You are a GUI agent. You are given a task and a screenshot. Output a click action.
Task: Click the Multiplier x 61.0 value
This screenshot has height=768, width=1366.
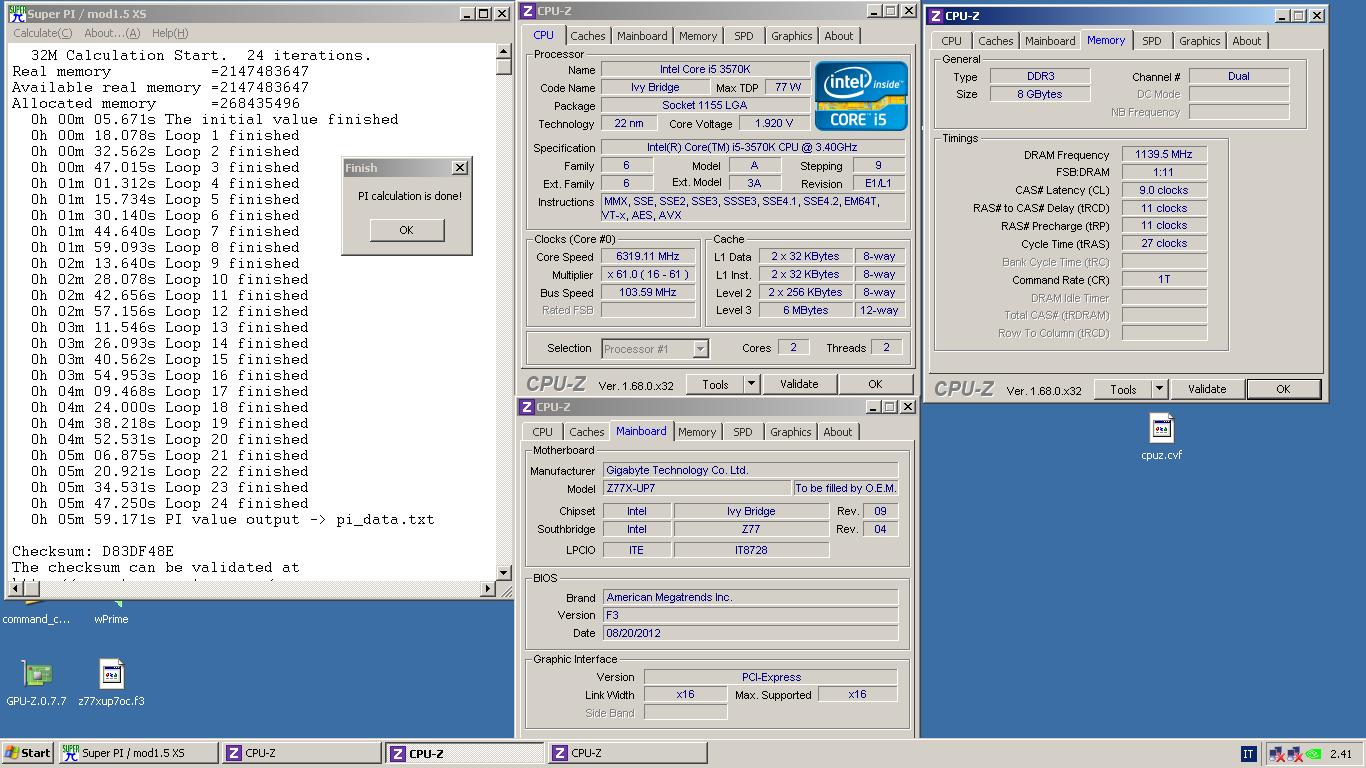648,275
